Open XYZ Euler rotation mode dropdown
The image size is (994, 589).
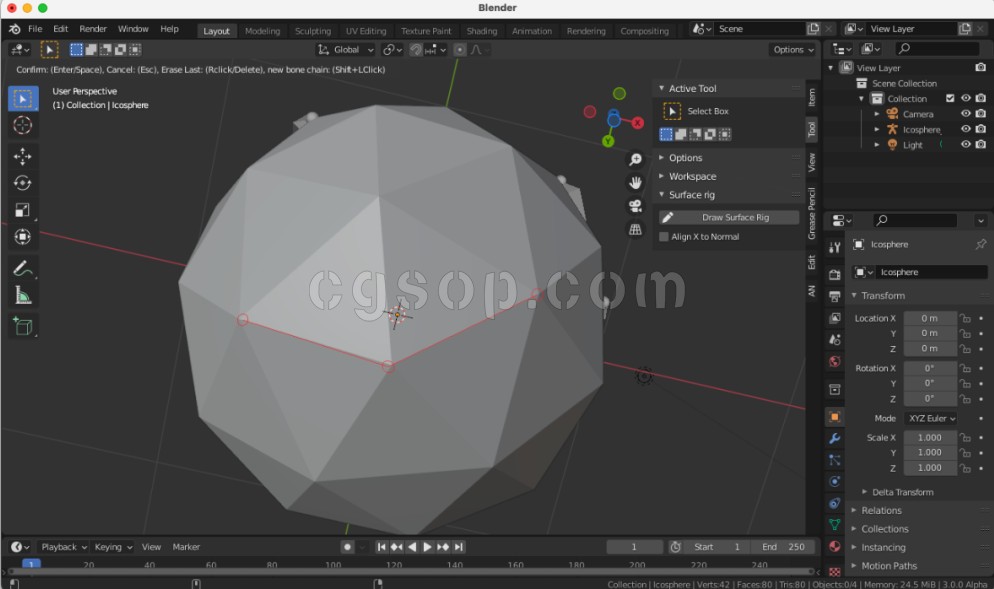click(931, 418)
